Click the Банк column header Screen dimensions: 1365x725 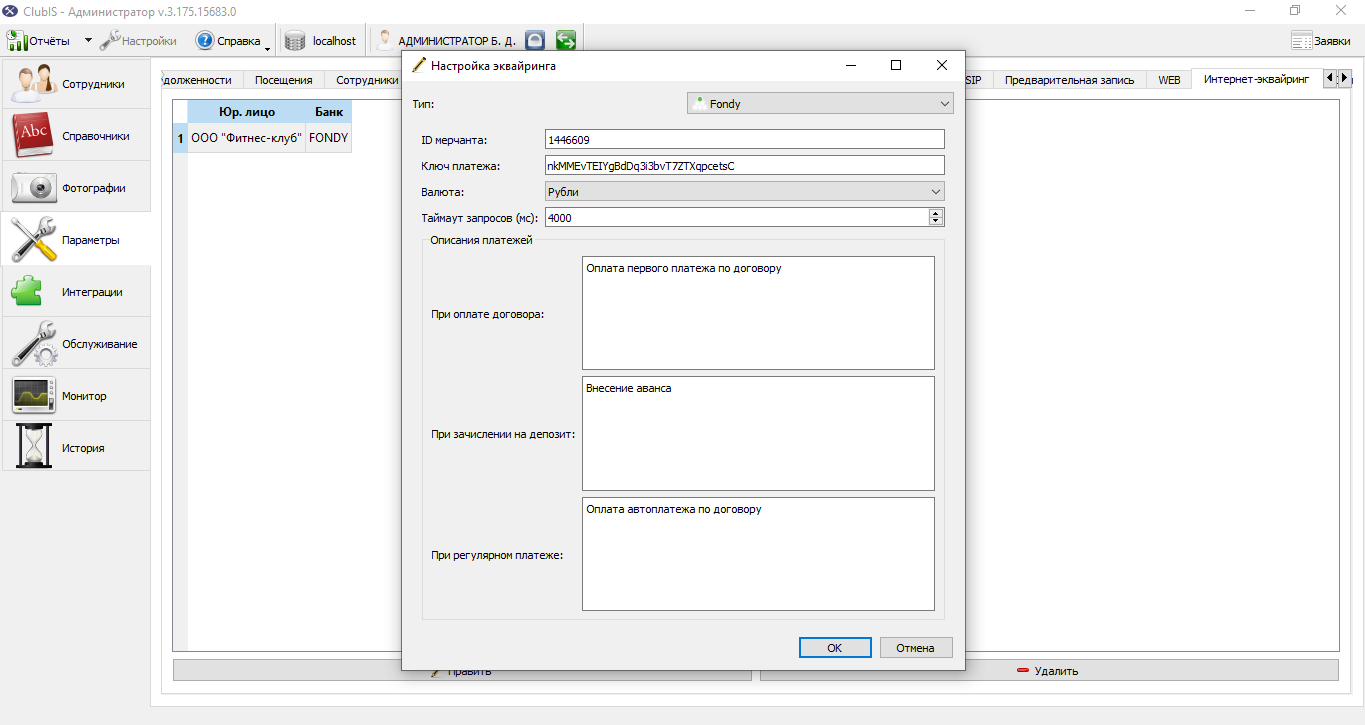coord(329,112)
